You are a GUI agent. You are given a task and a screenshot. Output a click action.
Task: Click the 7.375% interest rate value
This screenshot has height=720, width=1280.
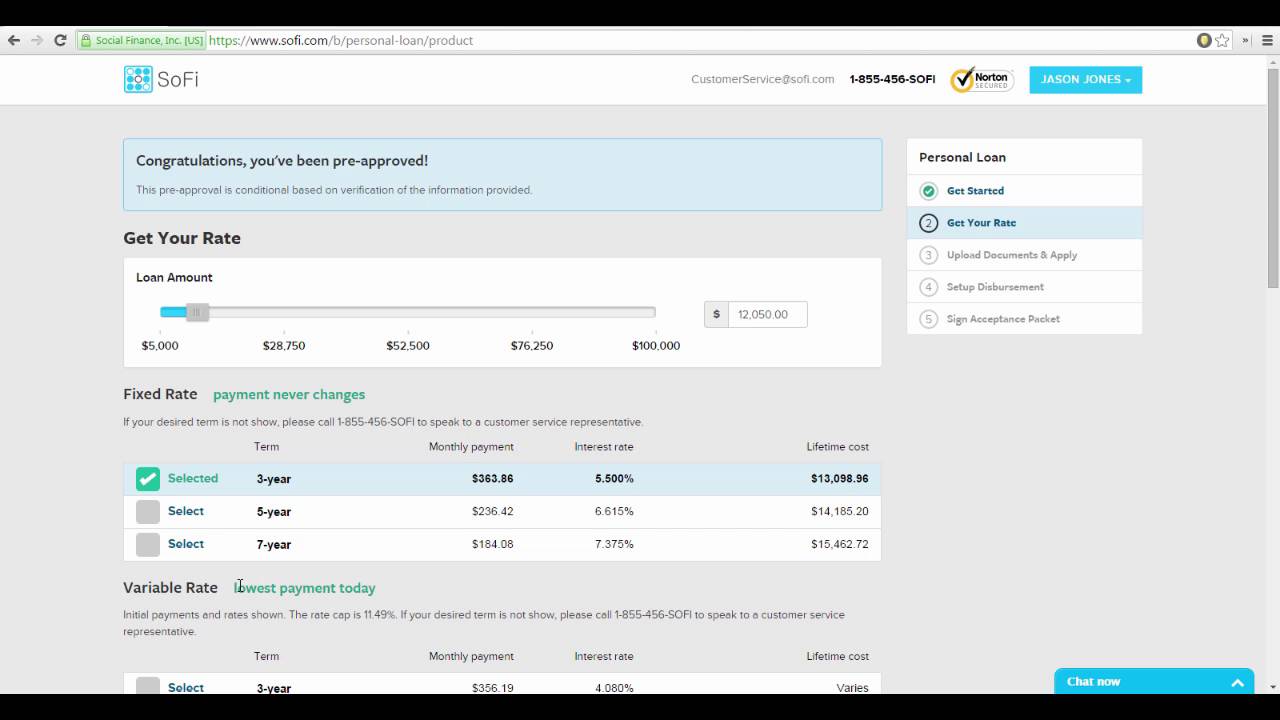pyautogui.click(x=614, y=545)
